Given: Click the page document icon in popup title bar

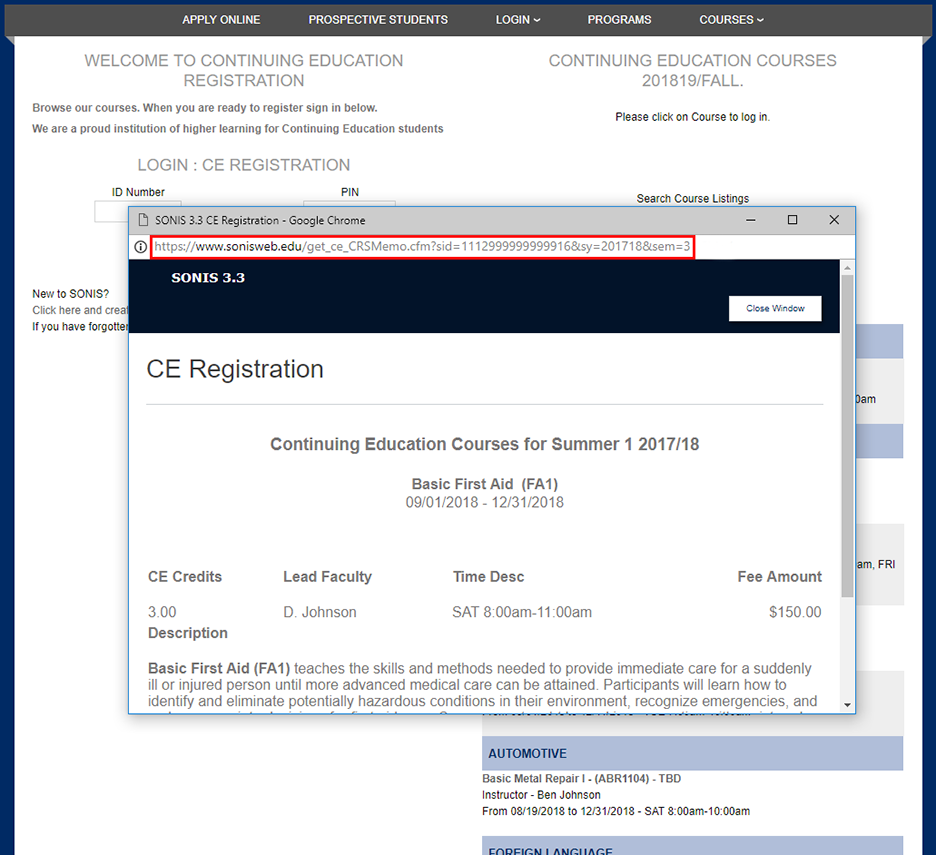Looking at the screenshot, I should (x=143, y=220).
